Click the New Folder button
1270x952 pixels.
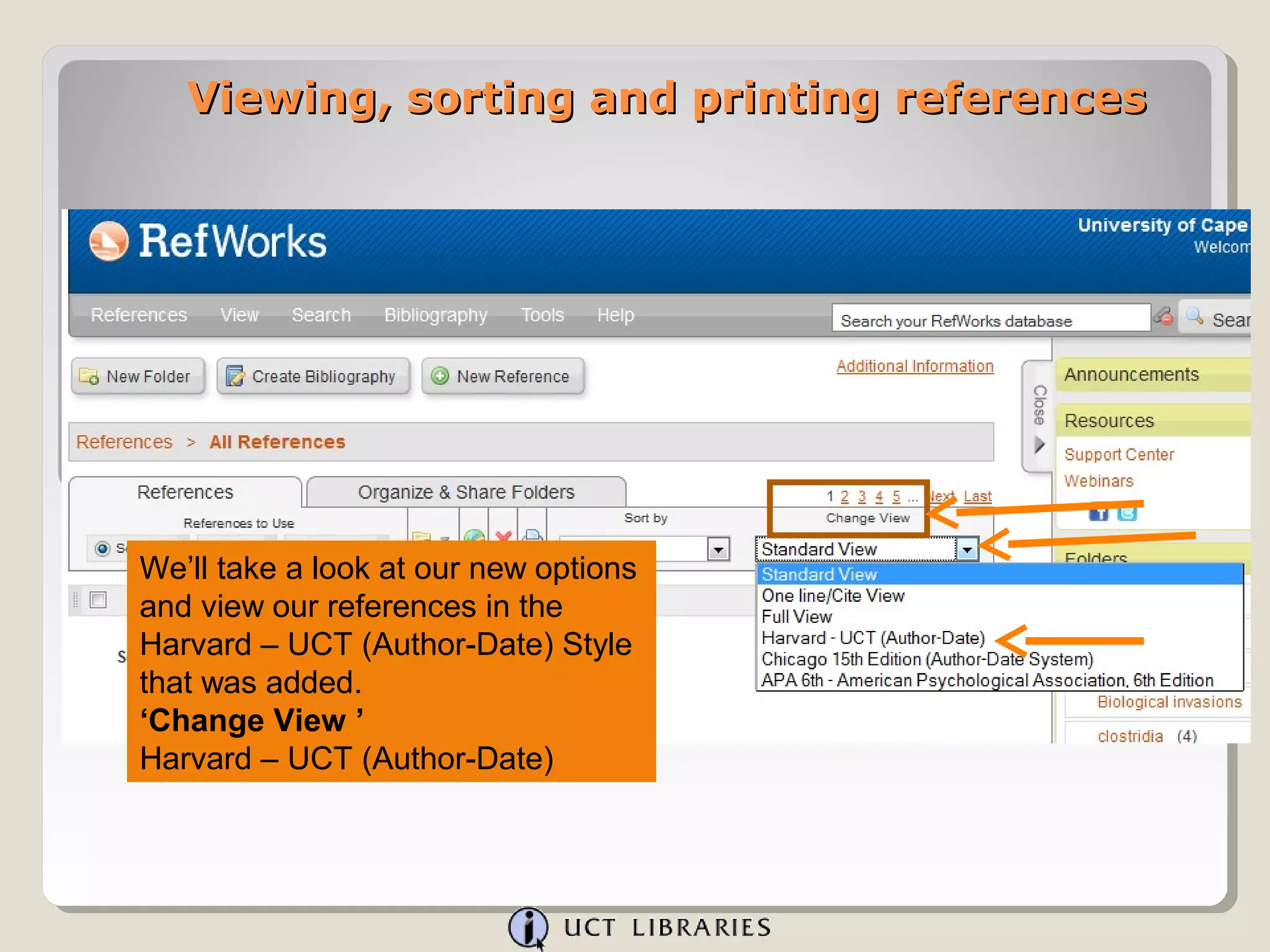click(x=138, y=376)
